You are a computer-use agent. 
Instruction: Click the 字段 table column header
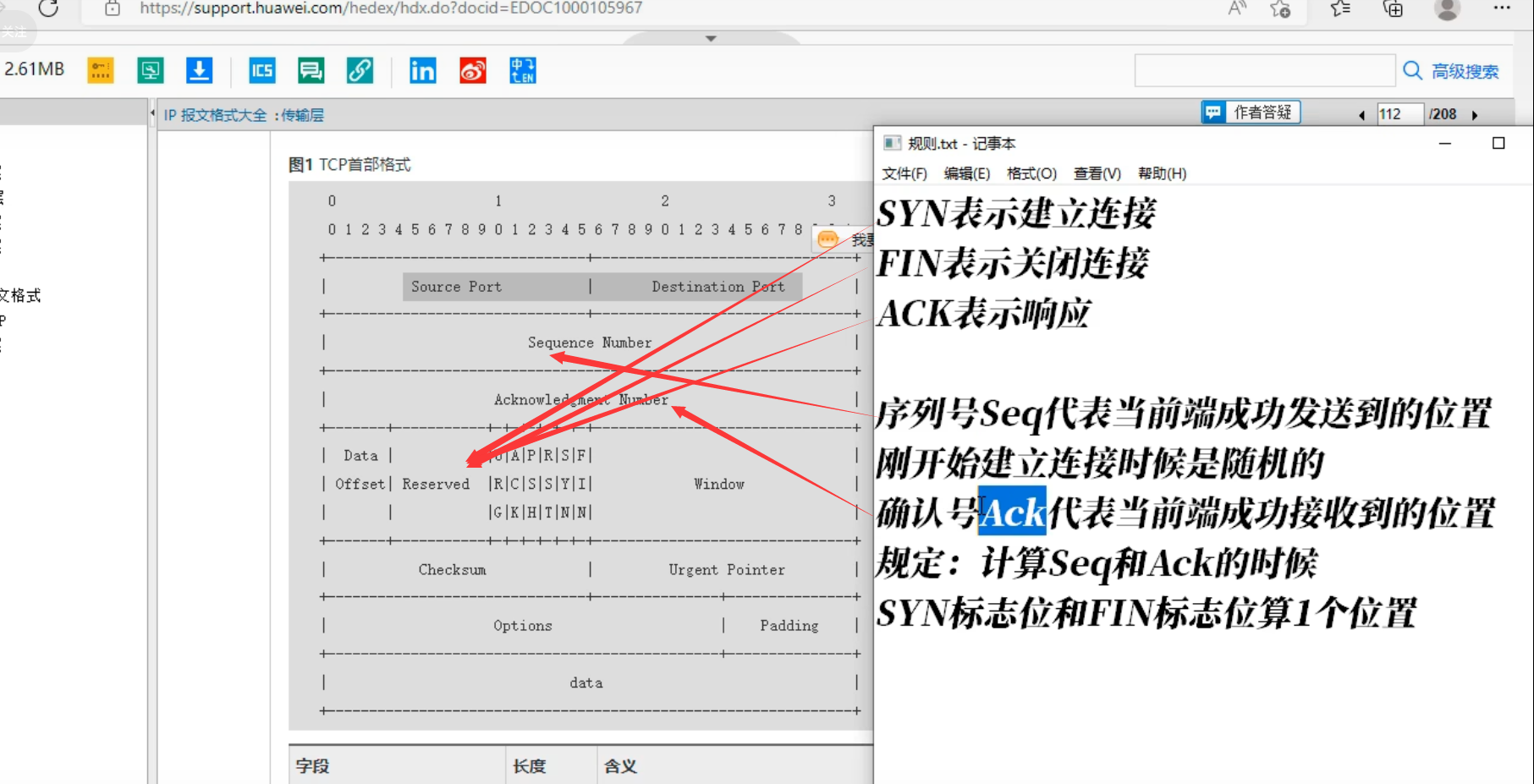[x=312, y=766]
